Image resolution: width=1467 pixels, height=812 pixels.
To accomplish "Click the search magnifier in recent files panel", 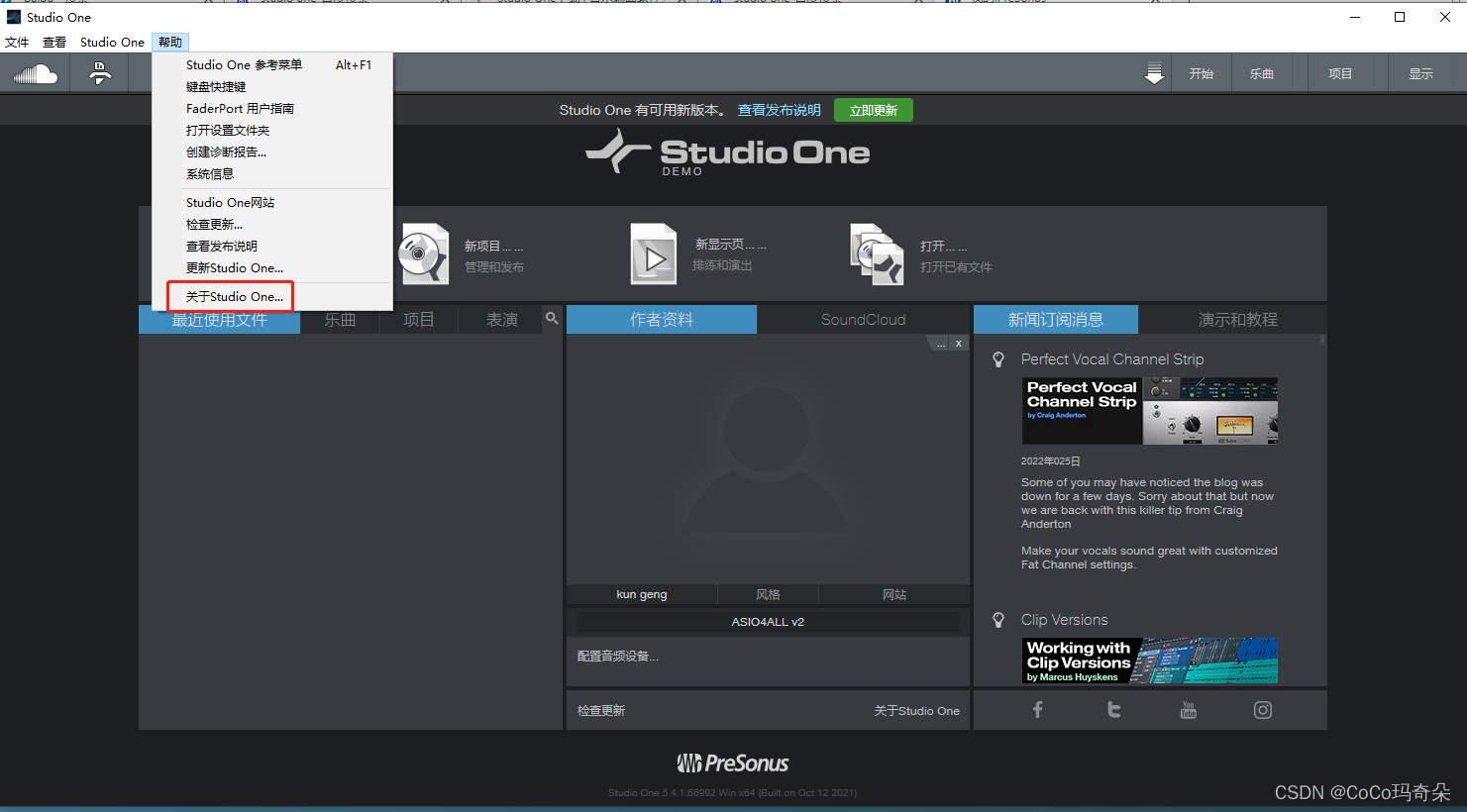I will (x=552, y=318).
